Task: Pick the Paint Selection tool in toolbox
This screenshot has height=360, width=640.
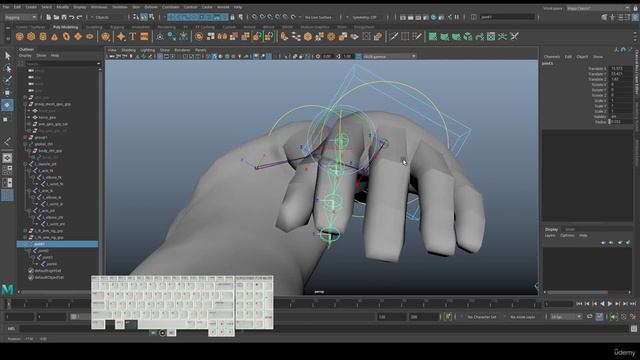Action: [x=7, y=80]
